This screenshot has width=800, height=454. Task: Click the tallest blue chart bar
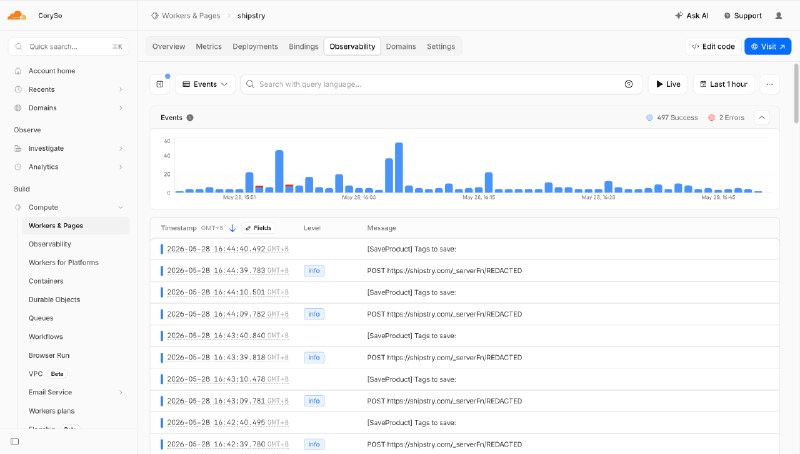399,168
